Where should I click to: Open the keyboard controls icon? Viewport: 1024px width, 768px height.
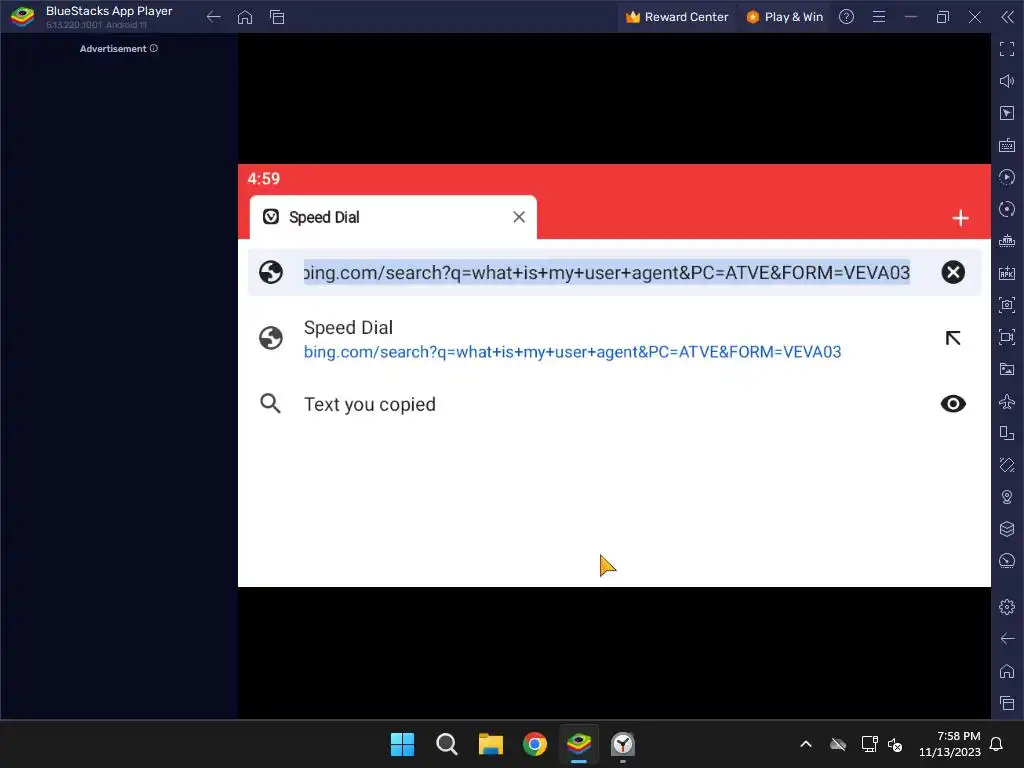[1007, 145]
